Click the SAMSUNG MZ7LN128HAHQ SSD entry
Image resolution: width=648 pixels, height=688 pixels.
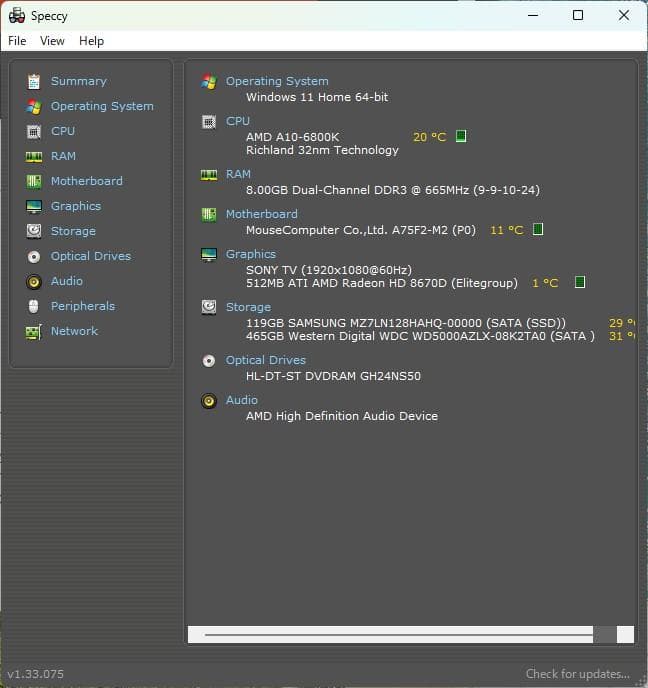pos(406,323)
